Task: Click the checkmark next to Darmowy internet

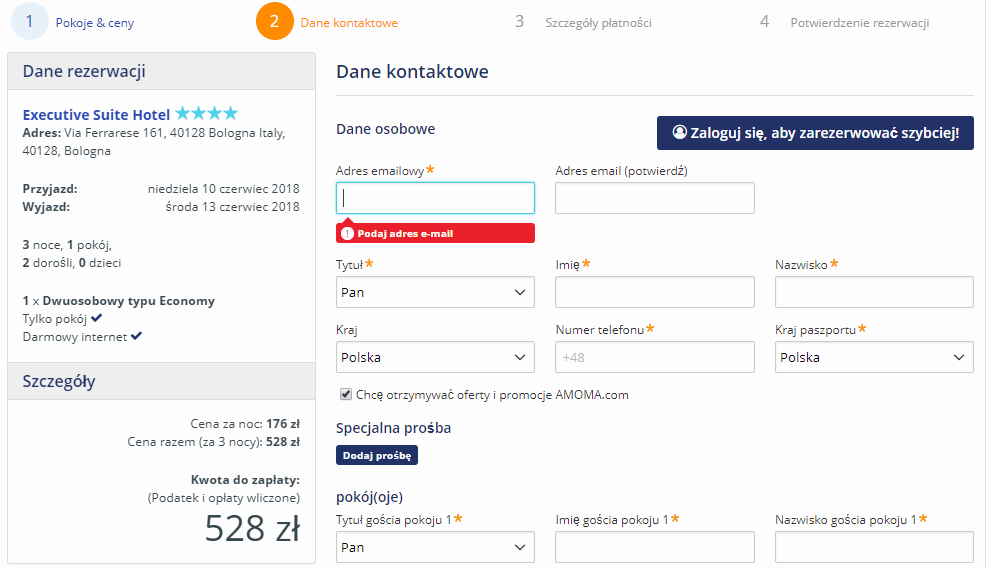Action: [x=136, y=337]
